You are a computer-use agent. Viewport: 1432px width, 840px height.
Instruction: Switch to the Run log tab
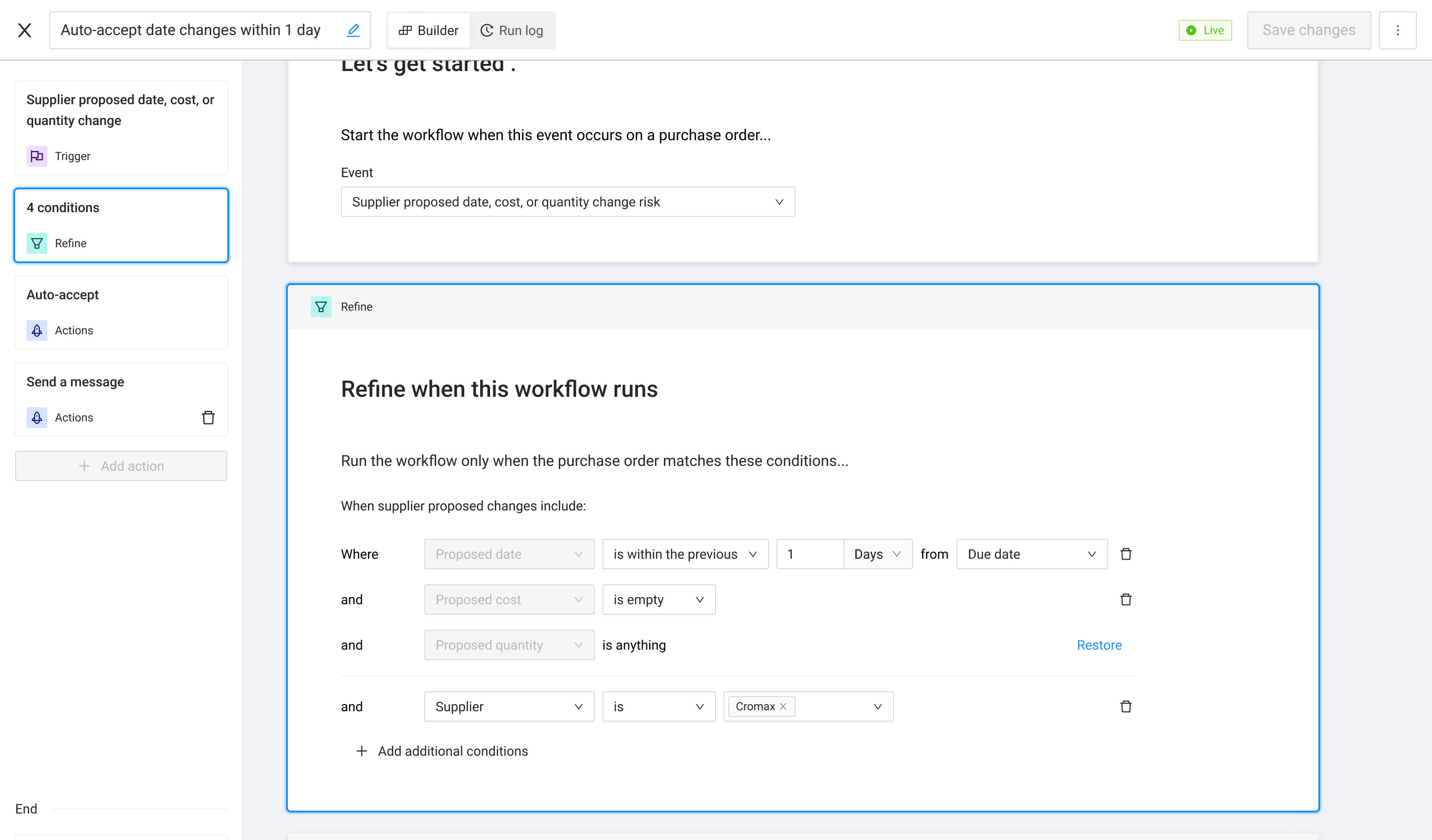coord(512,30)
